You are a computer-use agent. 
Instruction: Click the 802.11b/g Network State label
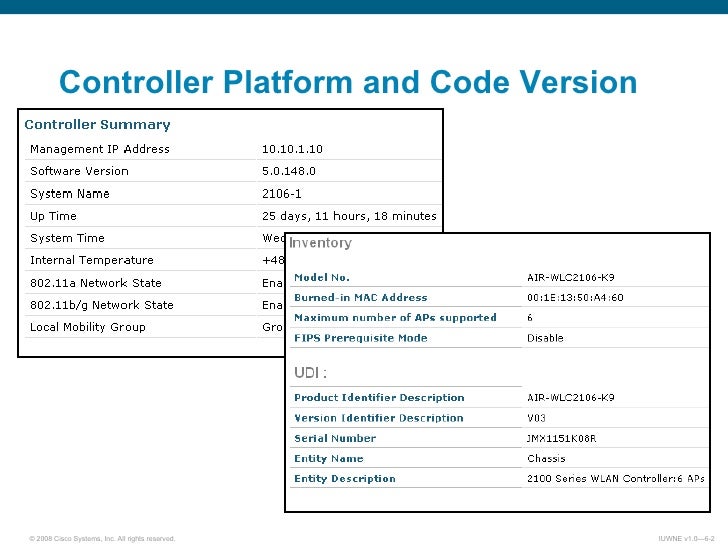[x=102, y=305]
